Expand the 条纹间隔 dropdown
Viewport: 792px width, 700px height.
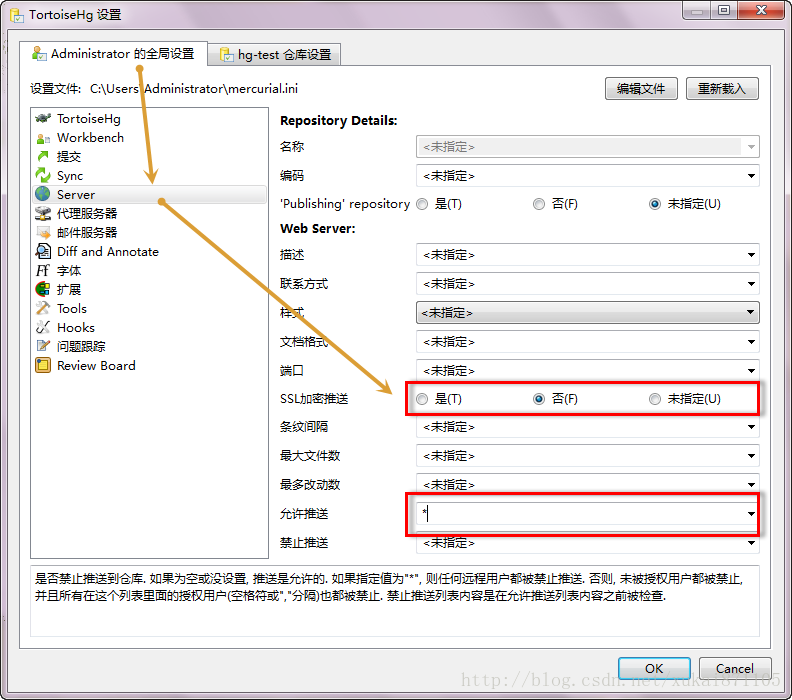751,427
